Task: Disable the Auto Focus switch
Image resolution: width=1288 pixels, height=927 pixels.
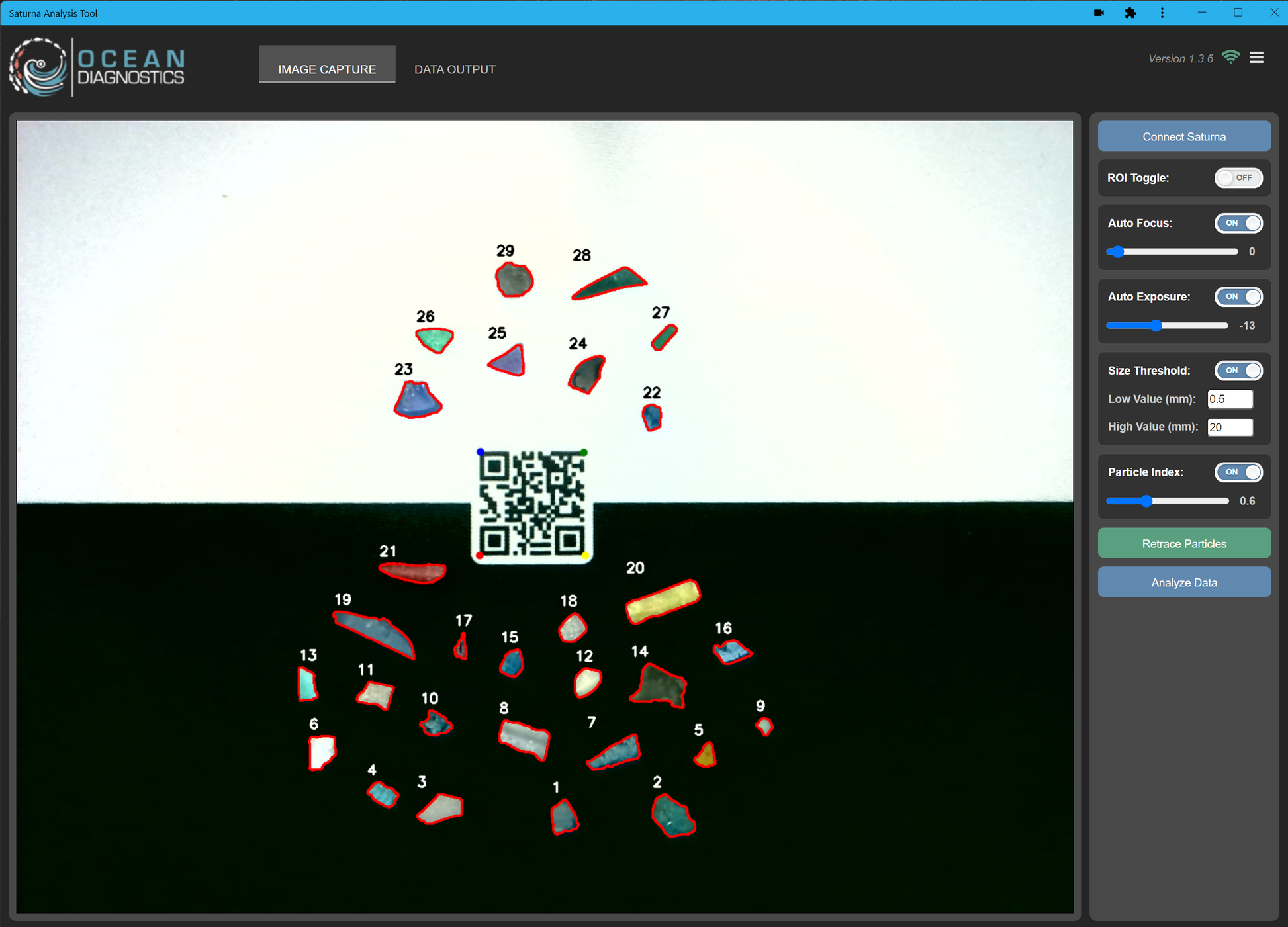Action: [x=1238, y=223]
